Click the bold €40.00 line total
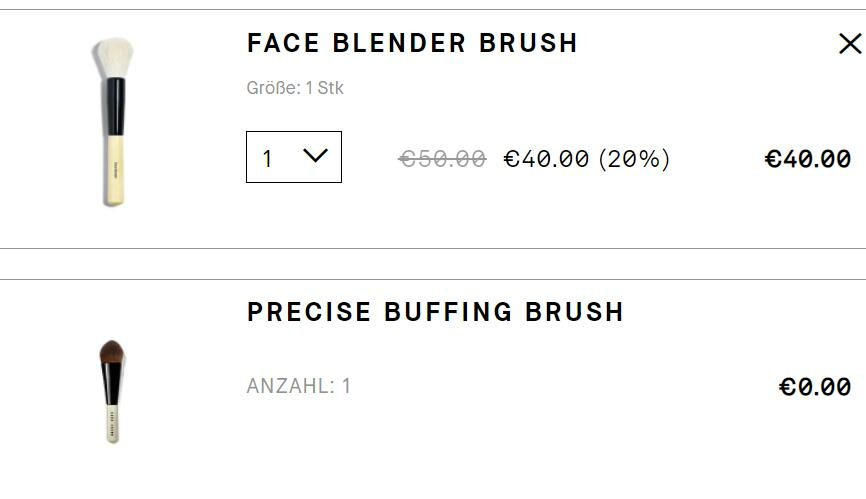This screenshot has height=499, width=866. pos(807,159)
